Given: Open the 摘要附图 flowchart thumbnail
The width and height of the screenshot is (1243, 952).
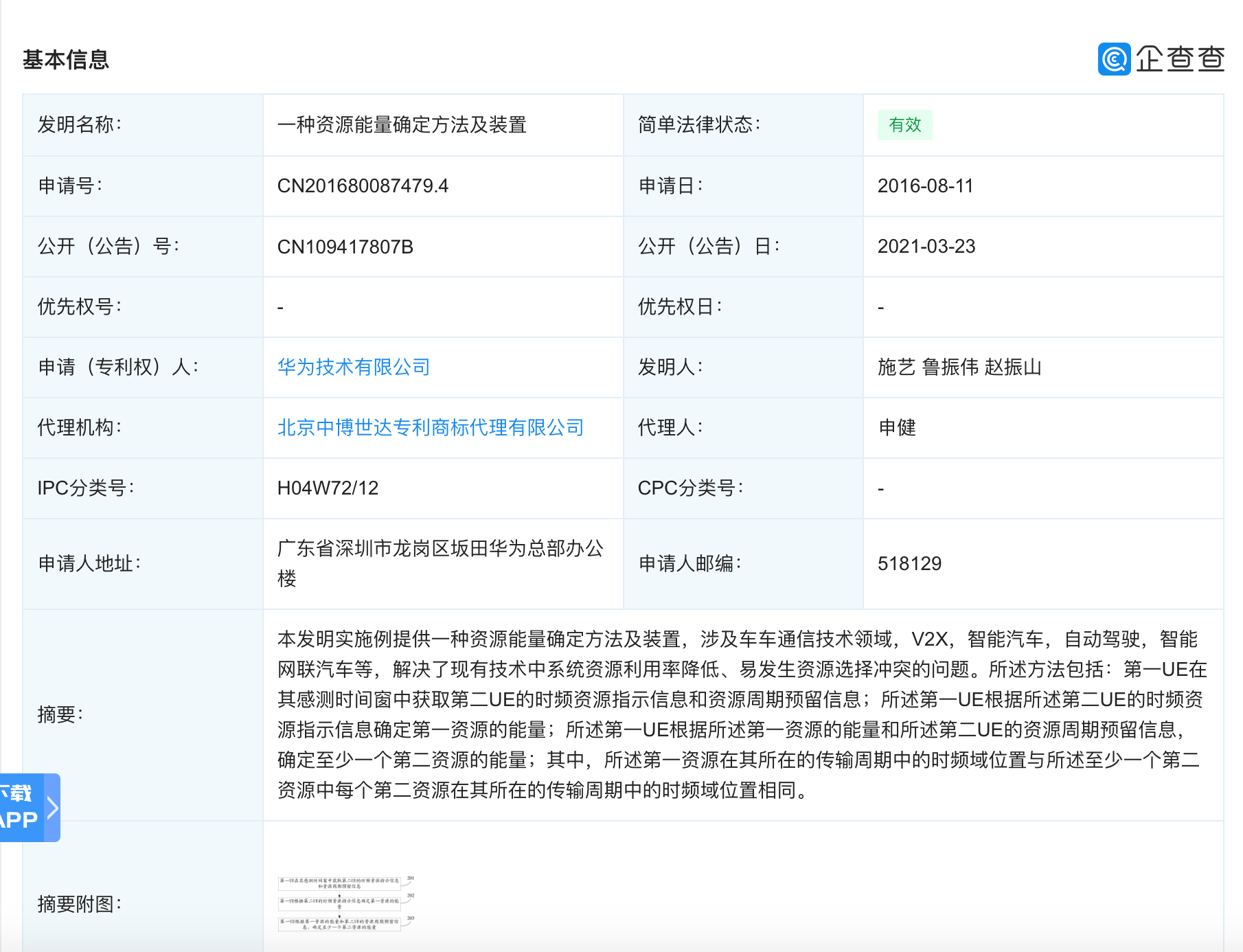Looking at the screenshot, I should point(346,903).
